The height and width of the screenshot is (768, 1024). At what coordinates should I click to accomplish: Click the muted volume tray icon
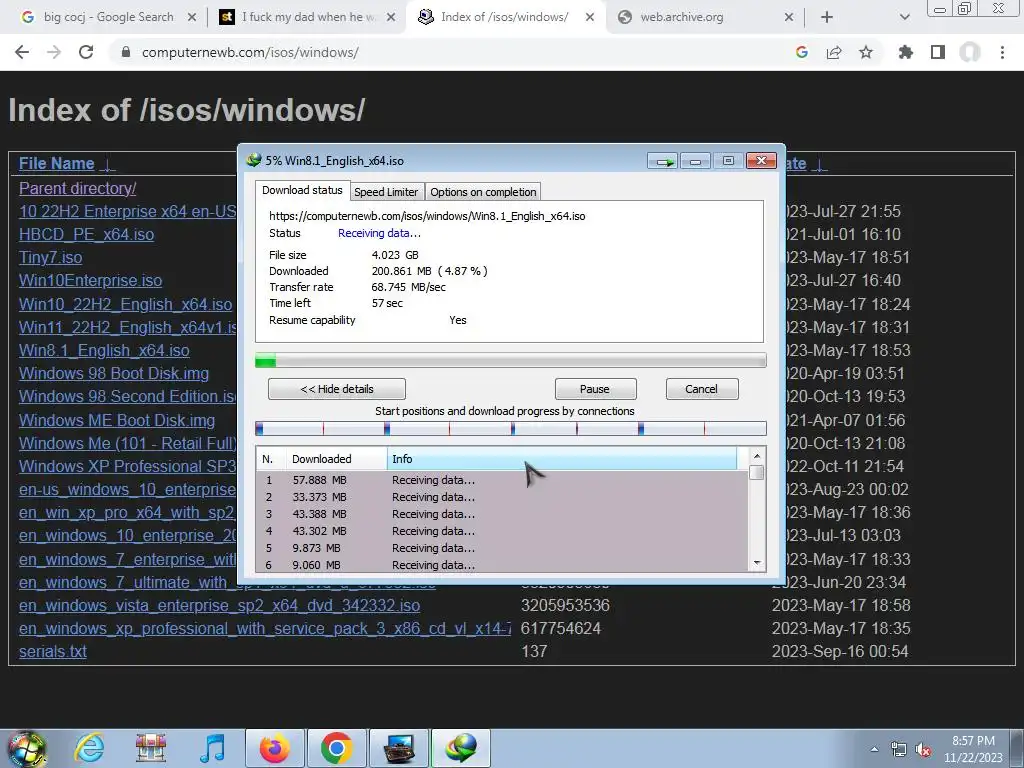click(923, 750)
